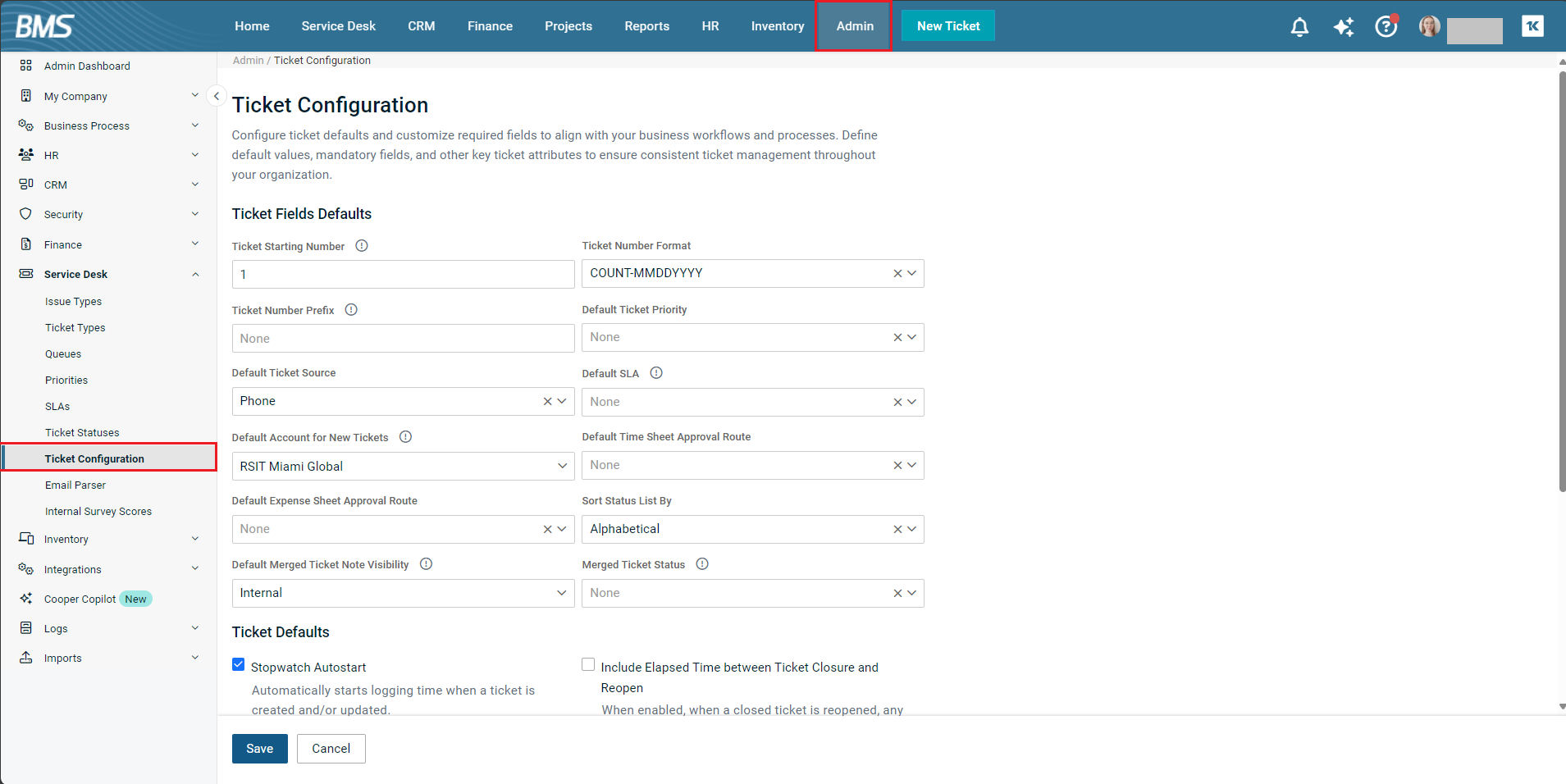Screen dimensions: 1566x784
Task: Click the user profile avatar
Action: point(1430,26)
